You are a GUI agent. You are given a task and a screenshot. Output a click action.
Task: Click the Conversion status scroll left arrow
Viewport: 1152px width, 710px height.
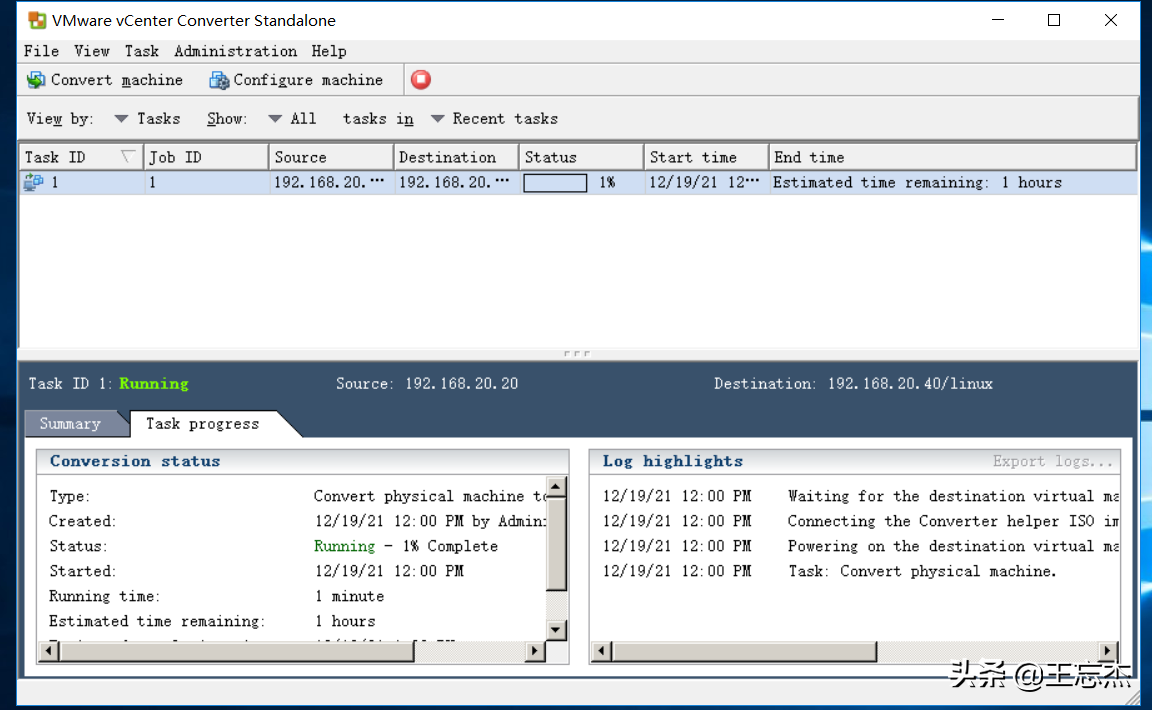(x=49, y=650)
